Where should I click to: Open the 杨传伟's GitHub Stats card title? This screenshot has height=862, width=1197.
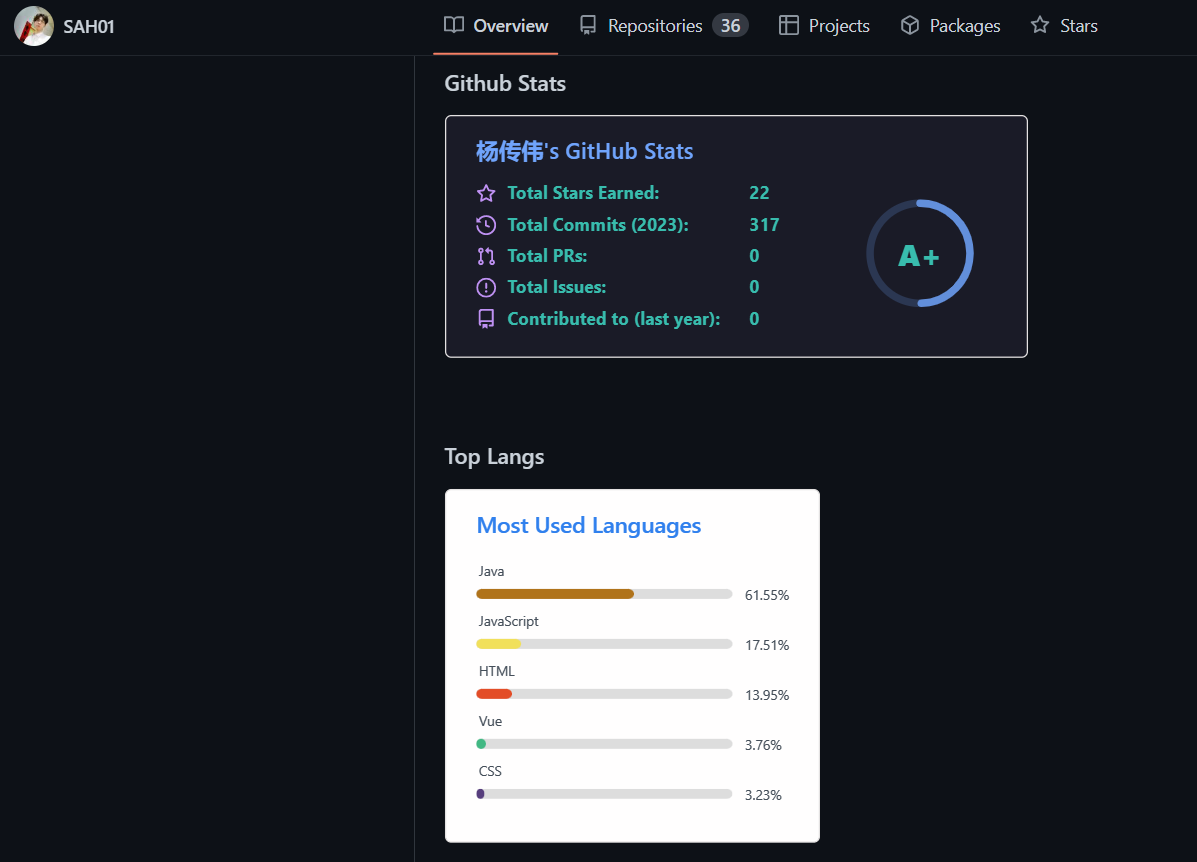click(x=585, y=151)
